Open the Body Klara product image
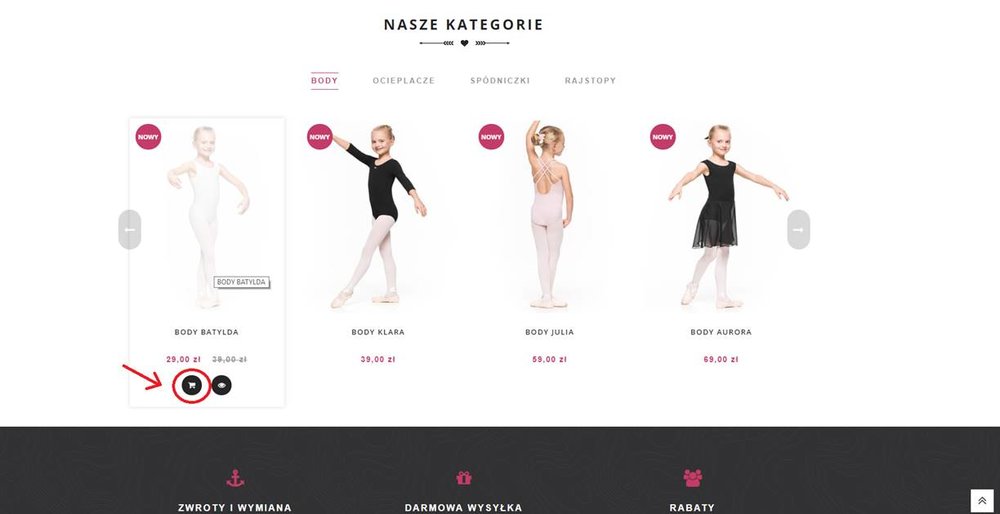This screenshot has height=514, width=1000. pyautogui.click(x=378, y=216)
